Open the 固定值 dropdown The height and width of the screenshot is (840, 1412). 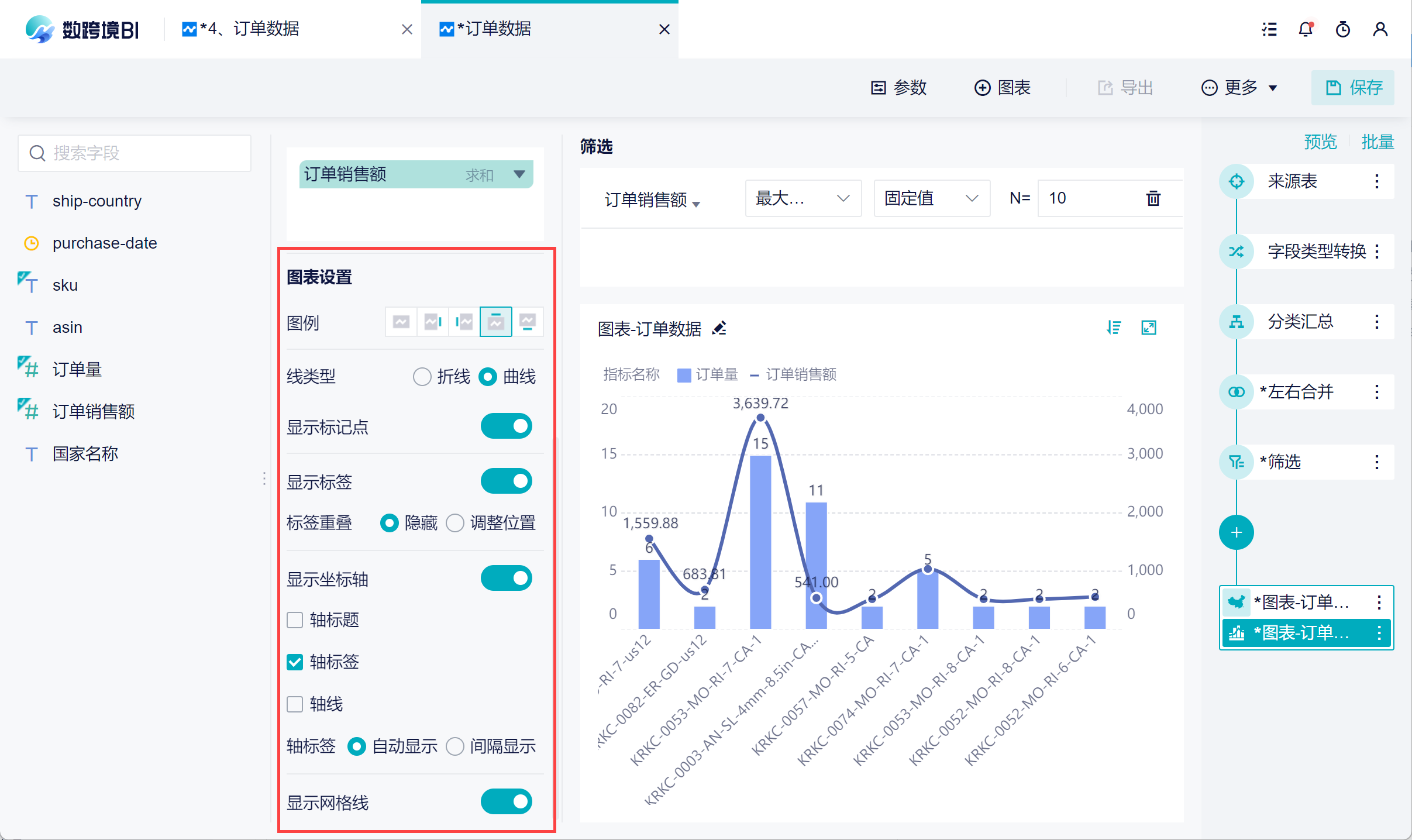click(931, 198)
